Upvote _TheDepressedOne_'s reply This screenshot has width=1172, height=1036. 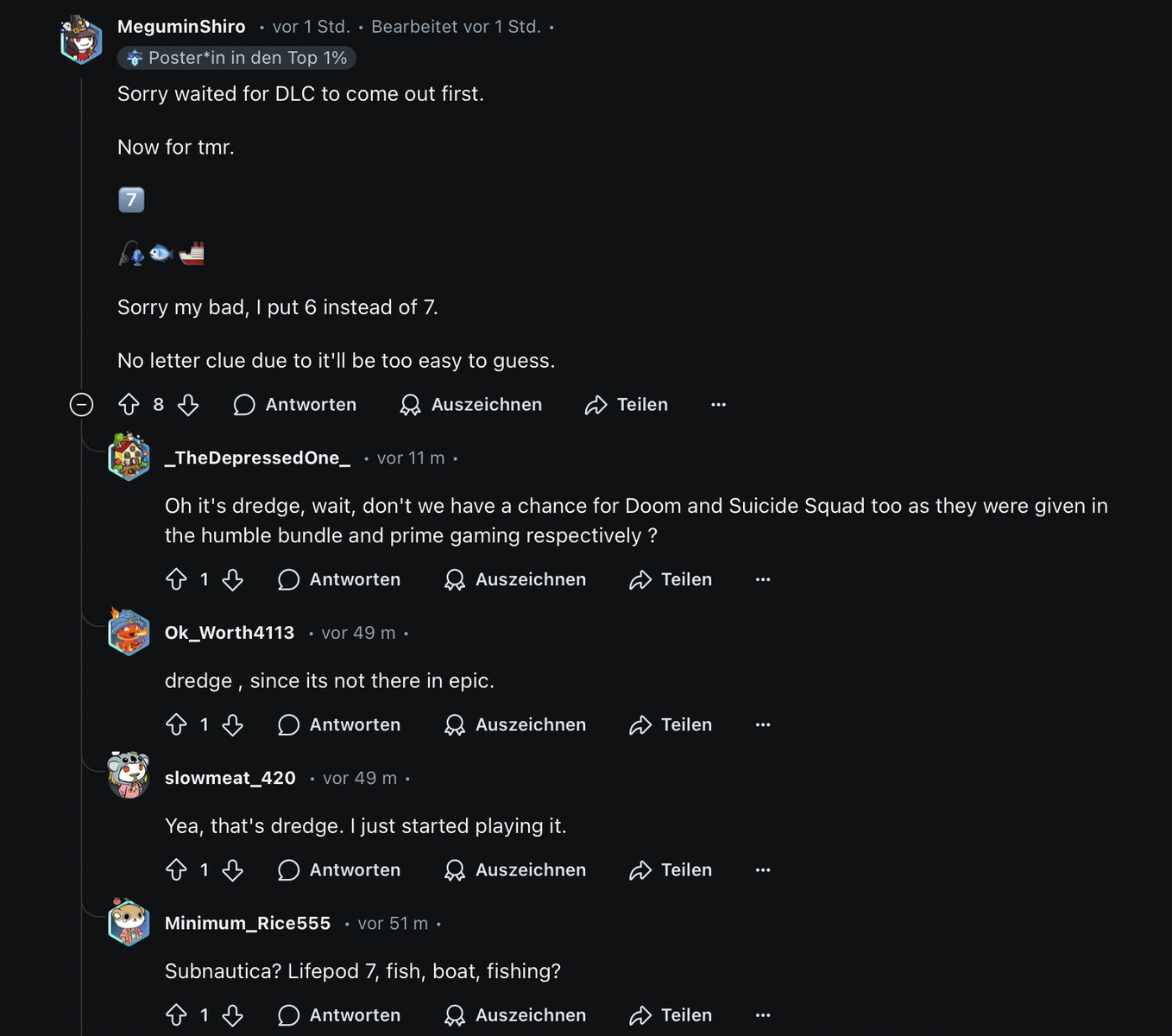[x=176, y=579]
